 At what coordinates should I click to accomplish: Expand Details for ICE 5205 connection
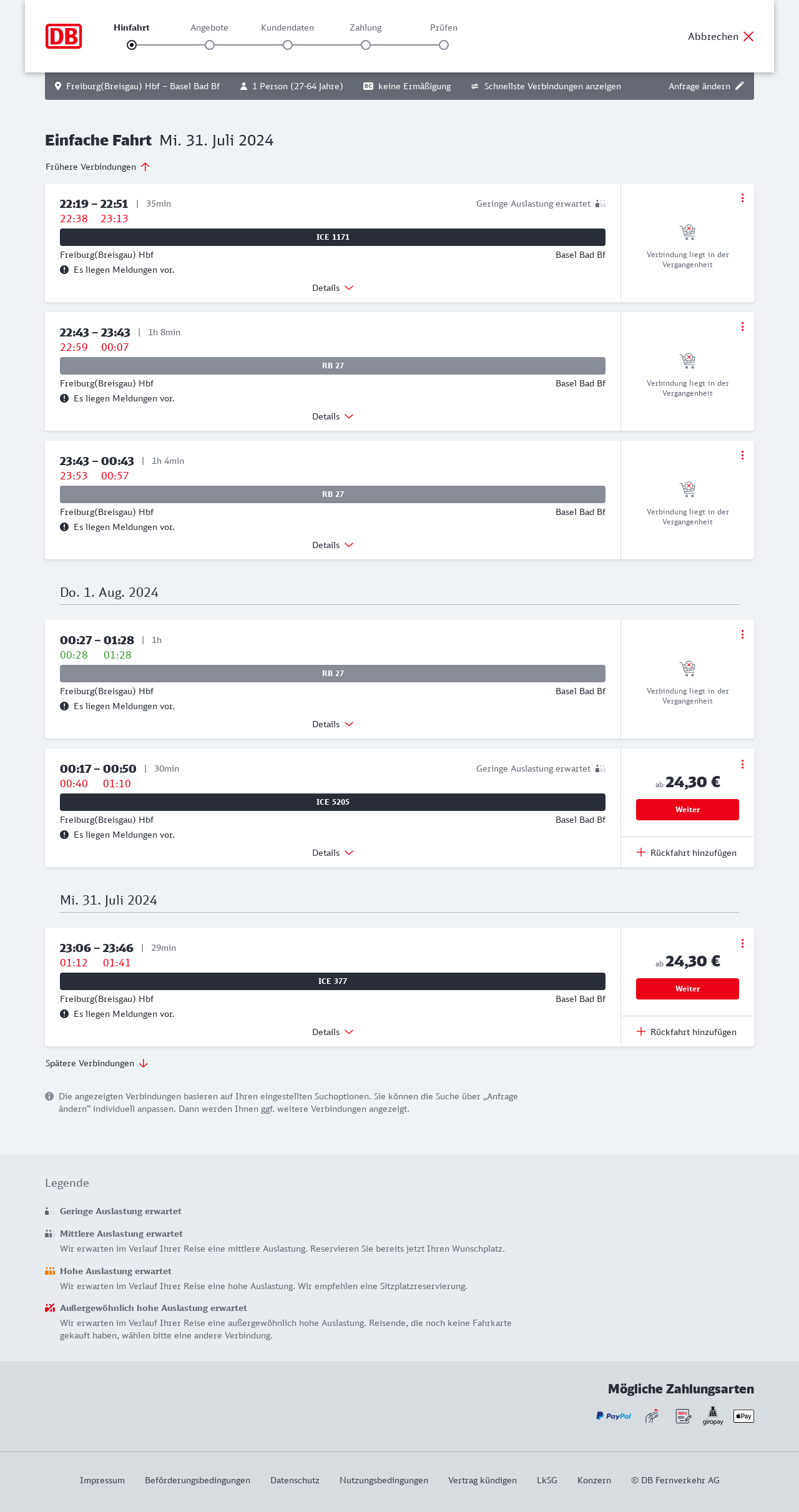333,853
